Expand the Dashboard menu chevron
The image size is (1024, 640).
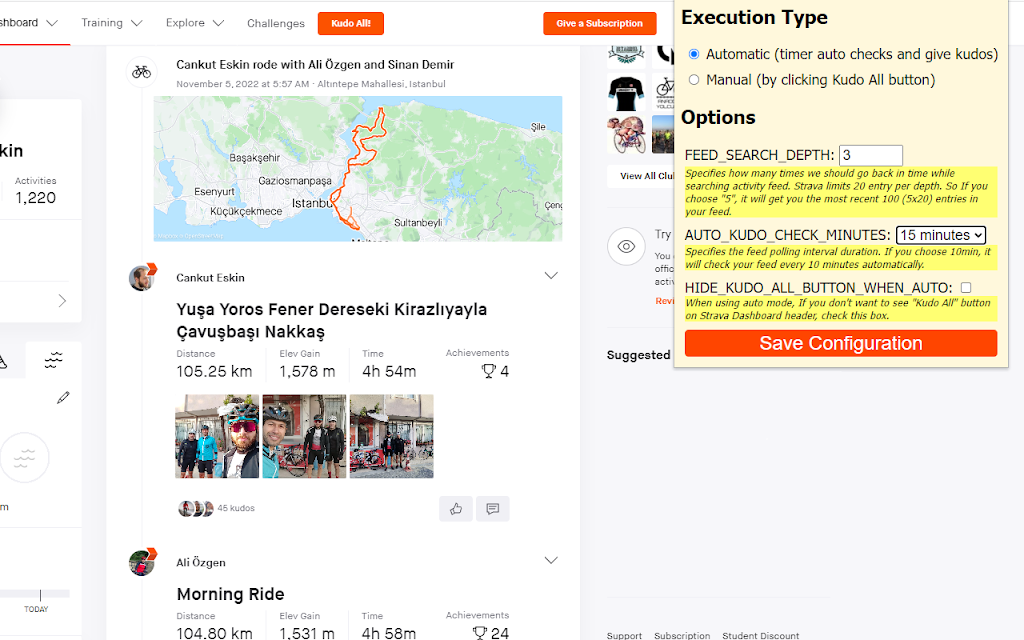(52, 23)
